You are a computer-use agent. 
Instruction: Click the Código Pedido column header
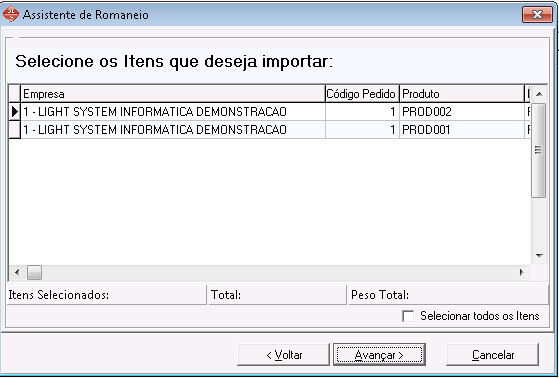point(362,94)
